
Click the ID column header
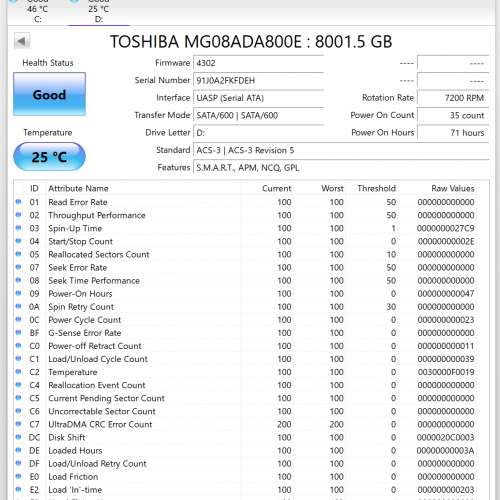coord(34,188)
